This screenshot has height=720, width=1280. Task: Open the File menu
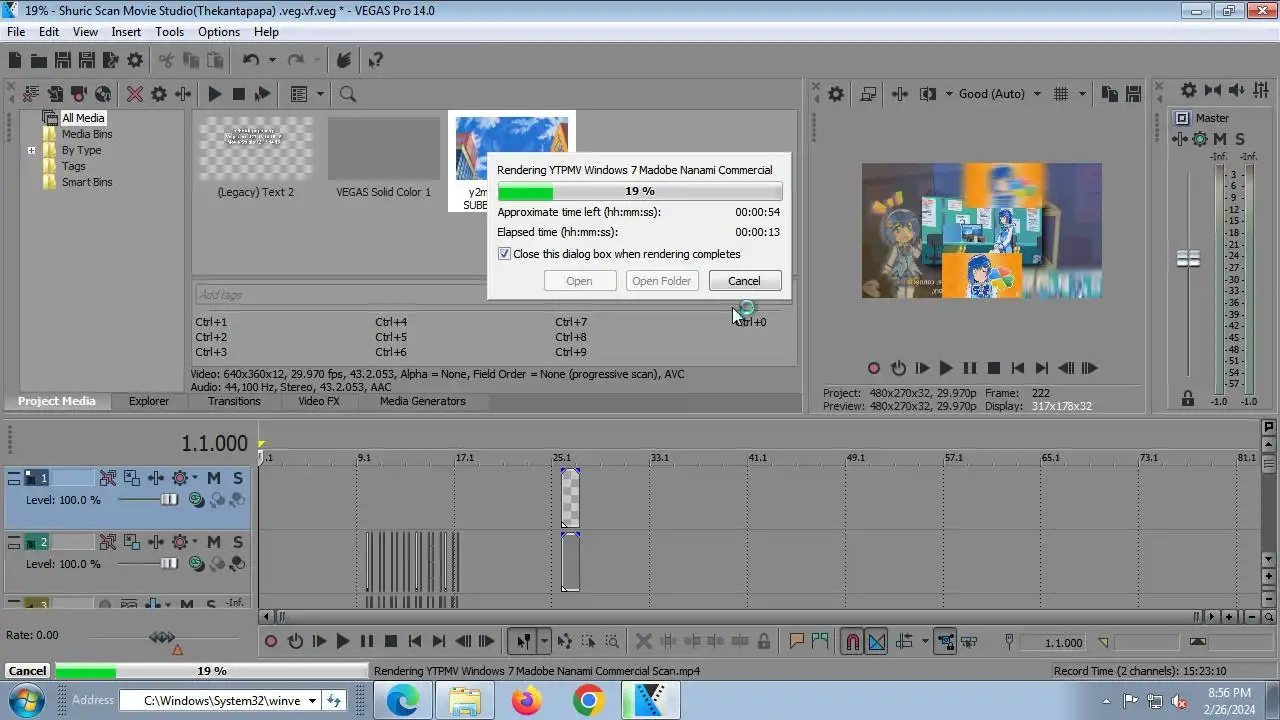point(16,32)
